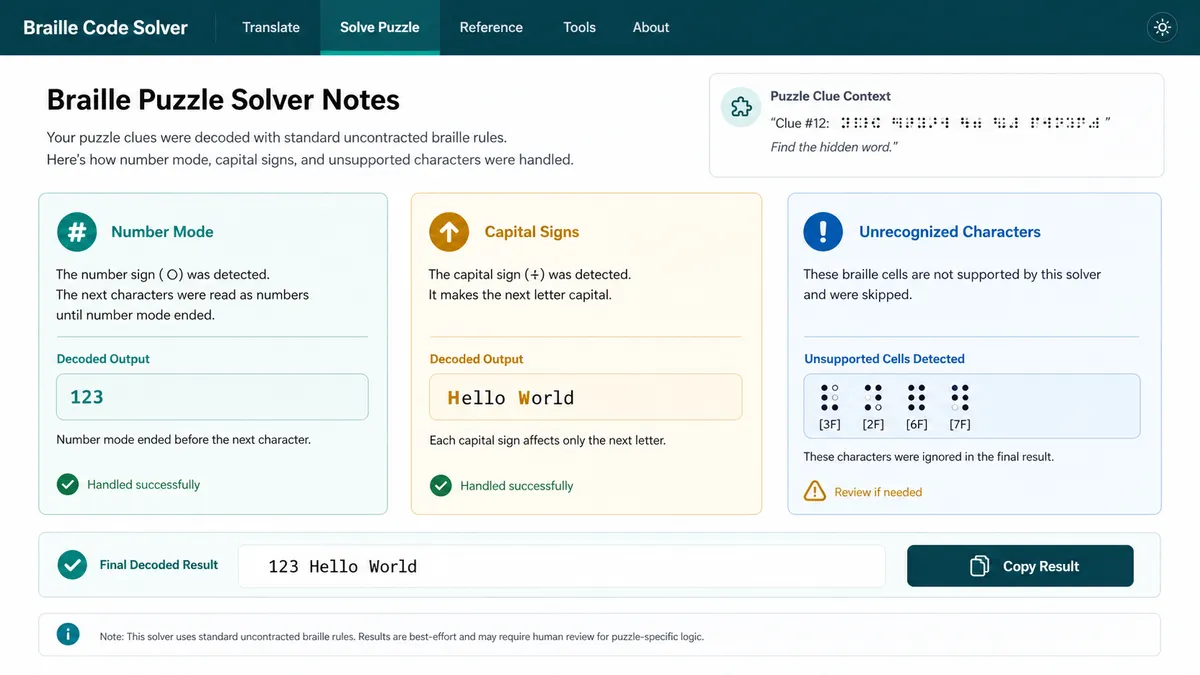Screen dimensions: 1200x675
Task: Click the green check under Number Mode
Action: pos(67,484)
